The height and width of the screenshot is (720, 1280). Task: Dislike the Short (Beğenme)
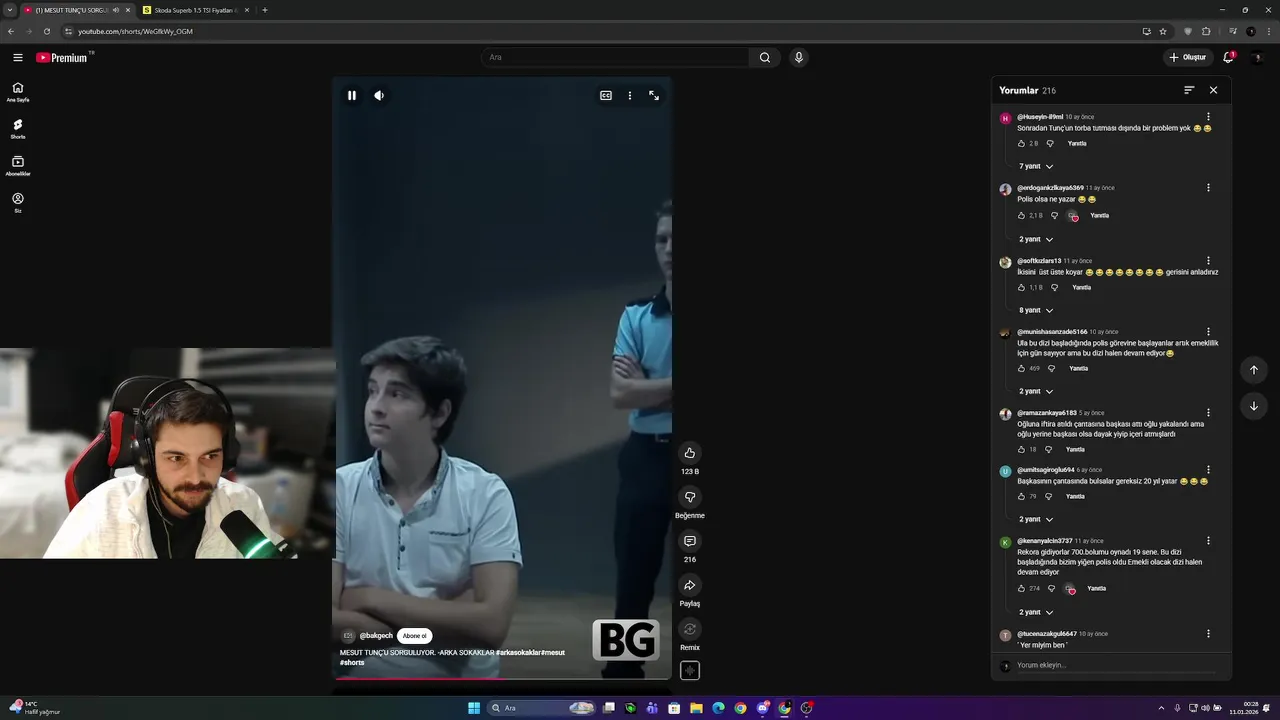coord(690,497)
